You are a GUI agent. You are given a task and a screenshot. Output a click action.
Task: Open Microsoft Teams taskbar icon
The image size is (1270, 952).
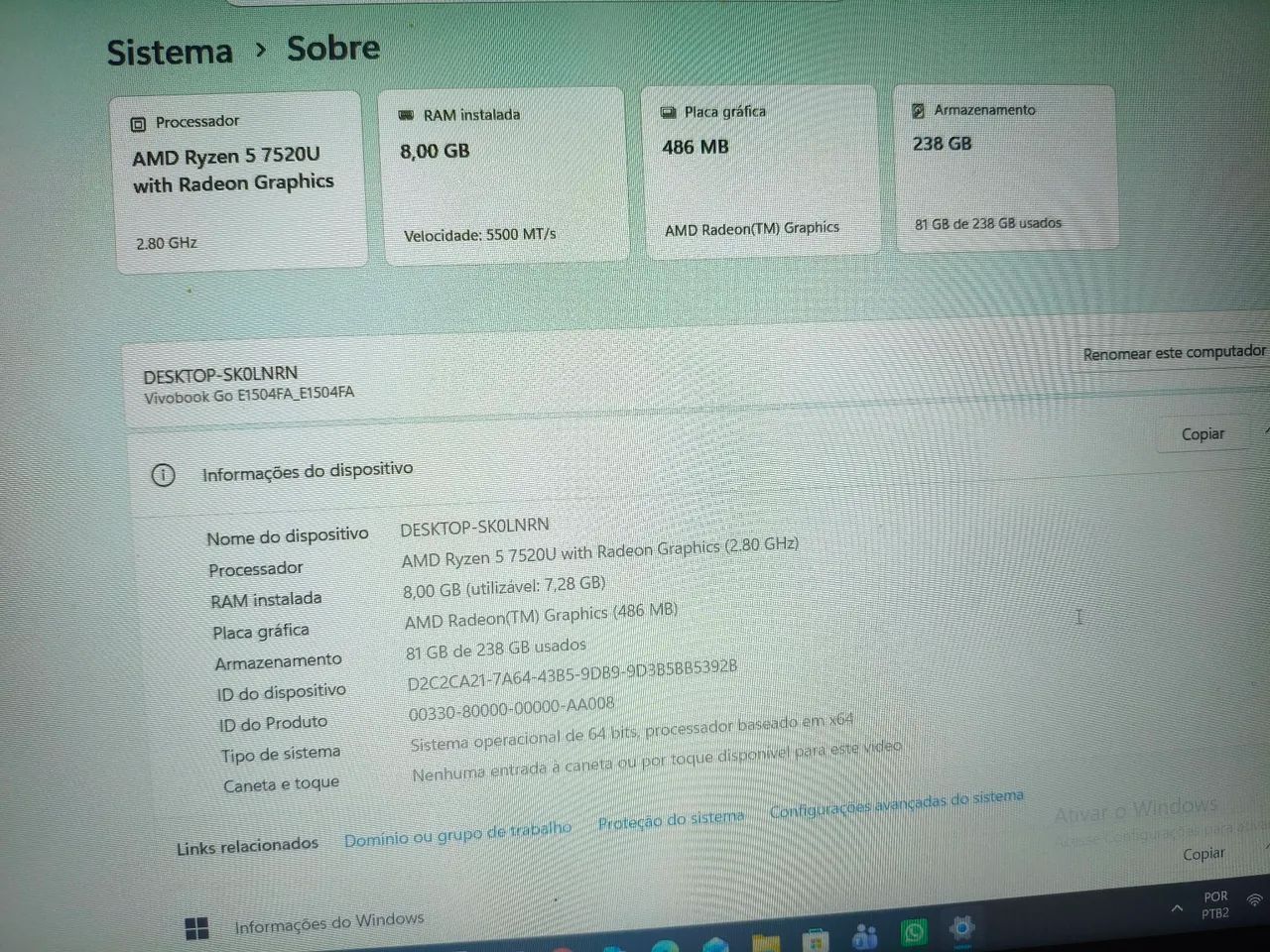(x=864, y=935)
